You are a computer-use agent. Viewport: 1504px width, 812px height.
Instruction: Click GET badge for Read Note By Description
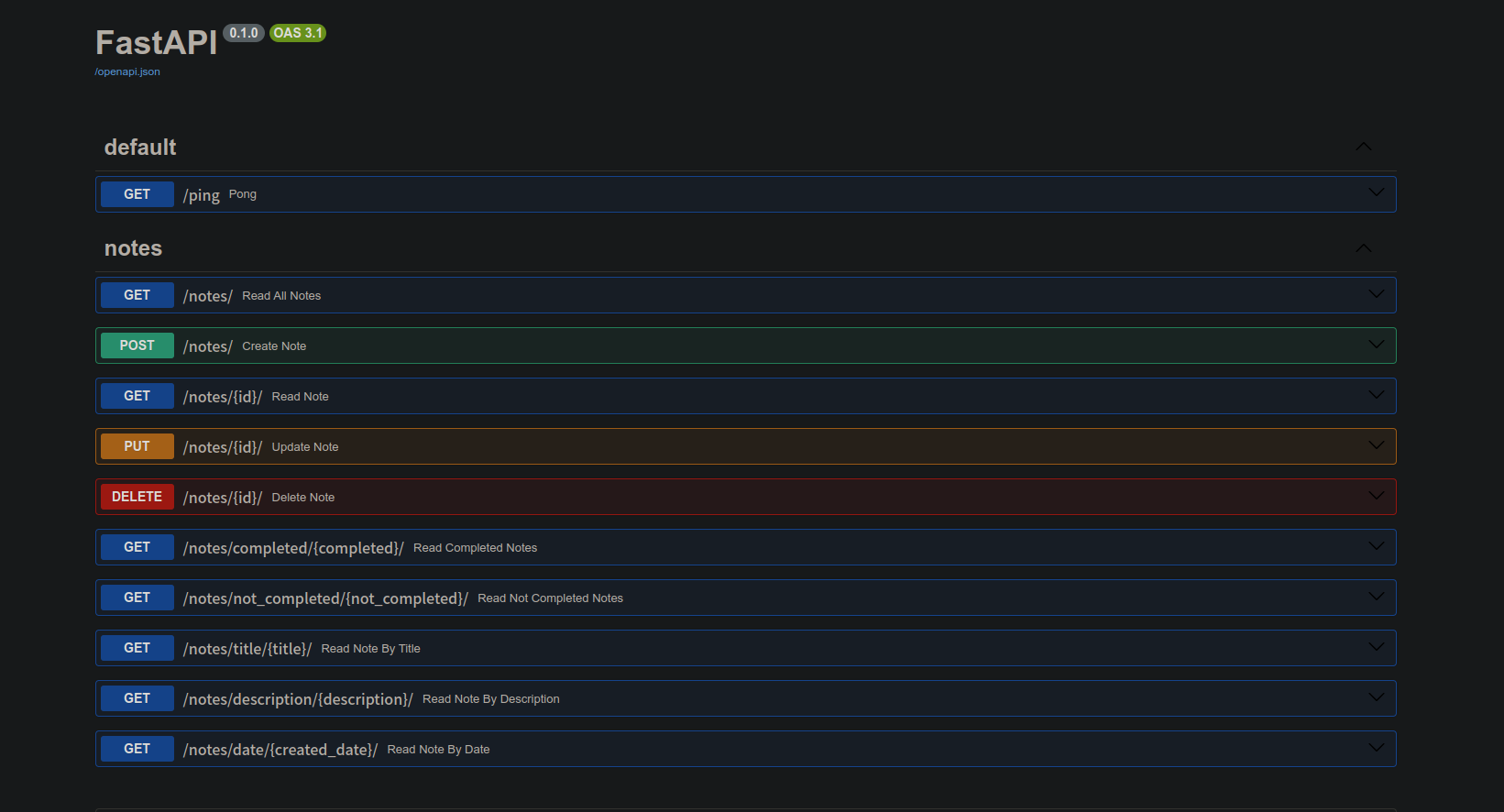click(x=137, y=698)
